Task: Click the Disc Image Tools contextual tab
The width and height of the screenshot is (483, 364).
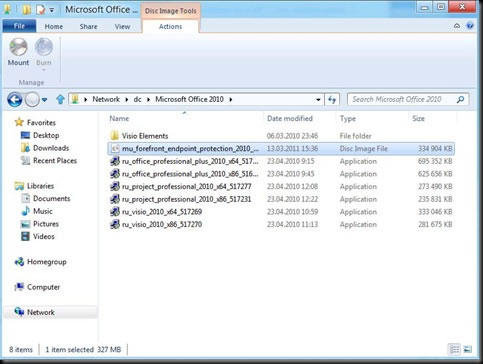Action: tap(170, 11)
